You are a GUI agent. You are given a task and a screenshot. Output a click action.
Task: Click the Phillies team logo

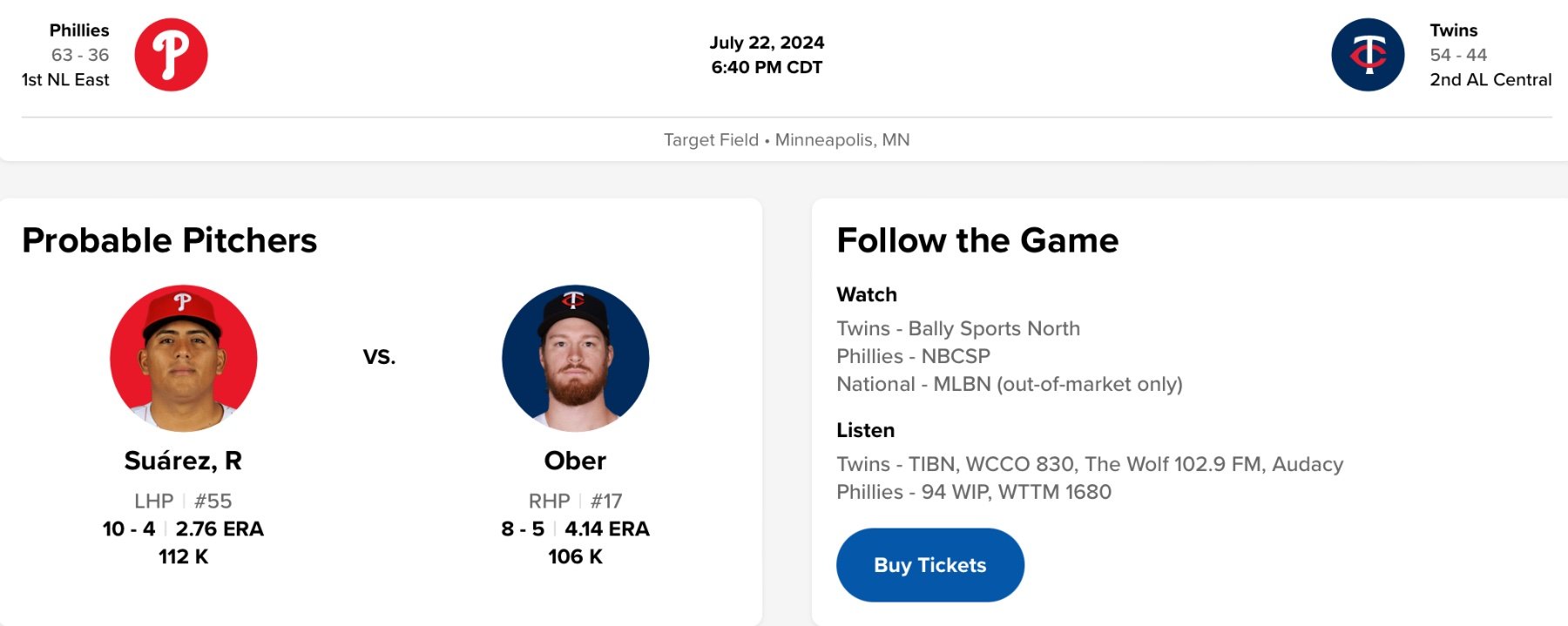click(171, 55)
